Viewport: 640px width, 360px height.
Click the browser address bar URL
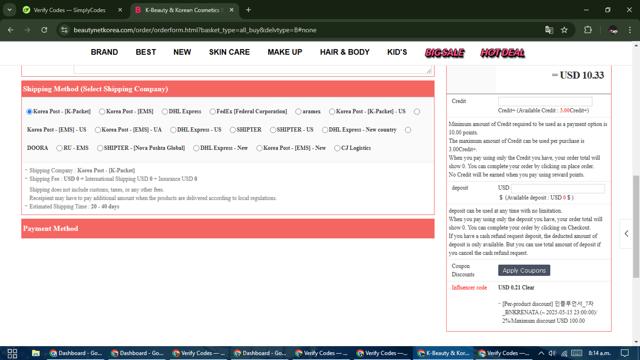195,30
